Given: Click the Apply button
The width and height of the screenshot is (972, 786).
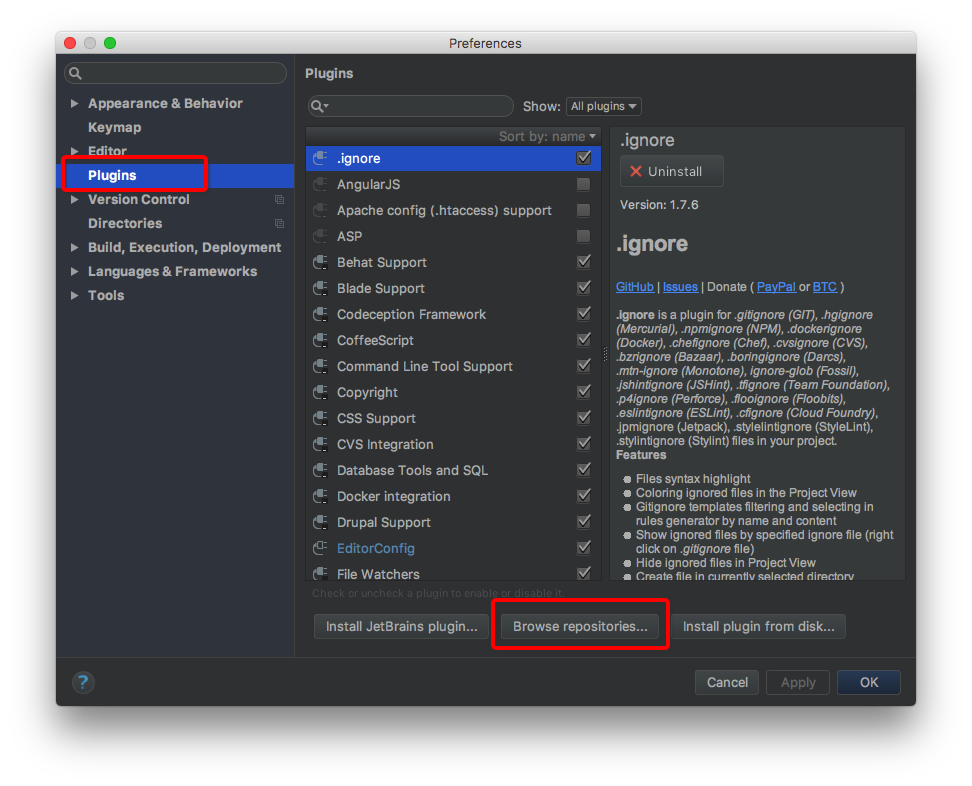Looking at the screenshot, I should pos(798,682).
